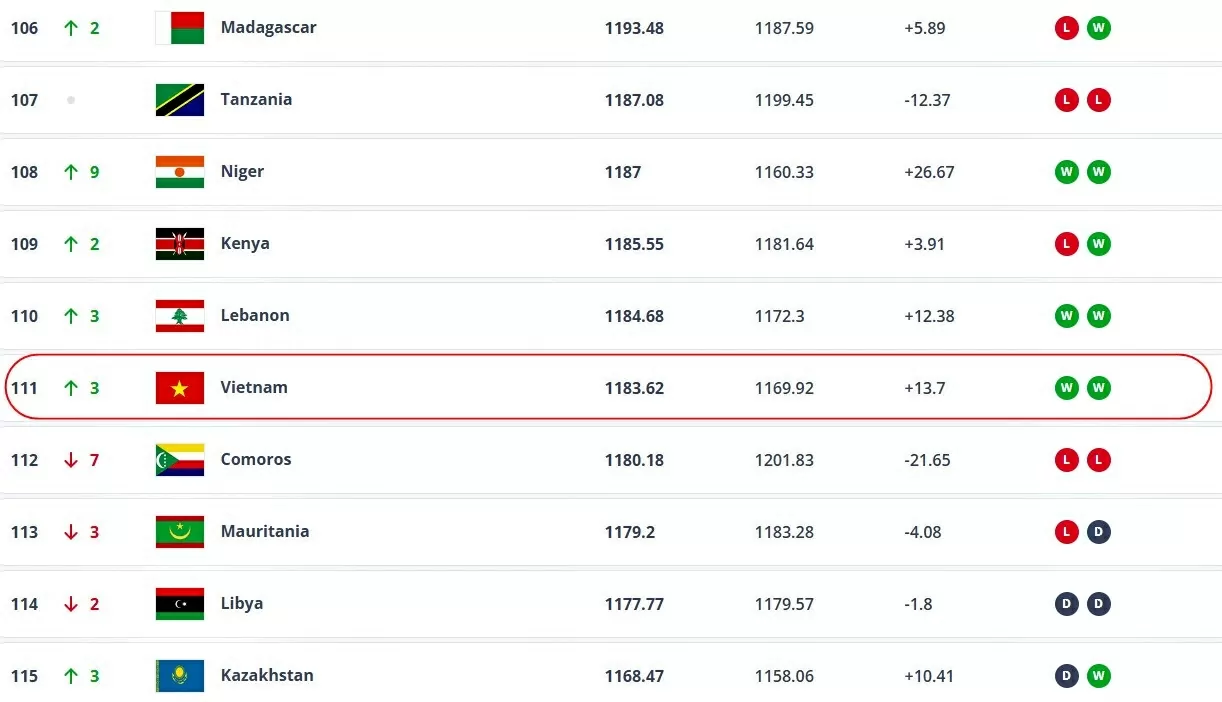
Task: Select the Lebanon team name
Action: point(255,315)
